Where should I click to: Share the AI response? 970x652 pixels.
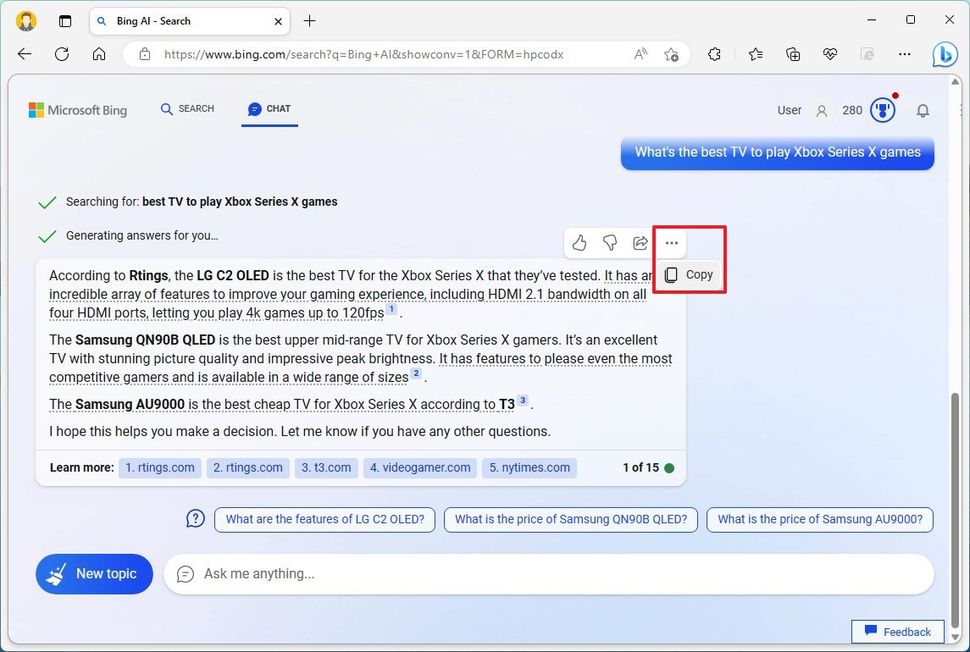click(x=640, y=242)
